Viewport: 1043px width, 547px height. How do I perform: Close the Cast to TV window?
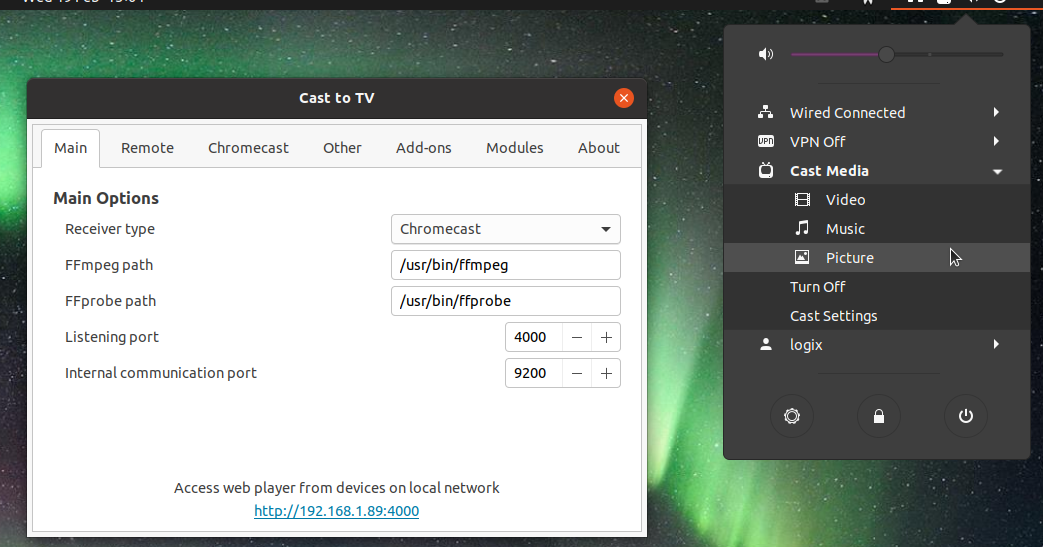(623, 98)
